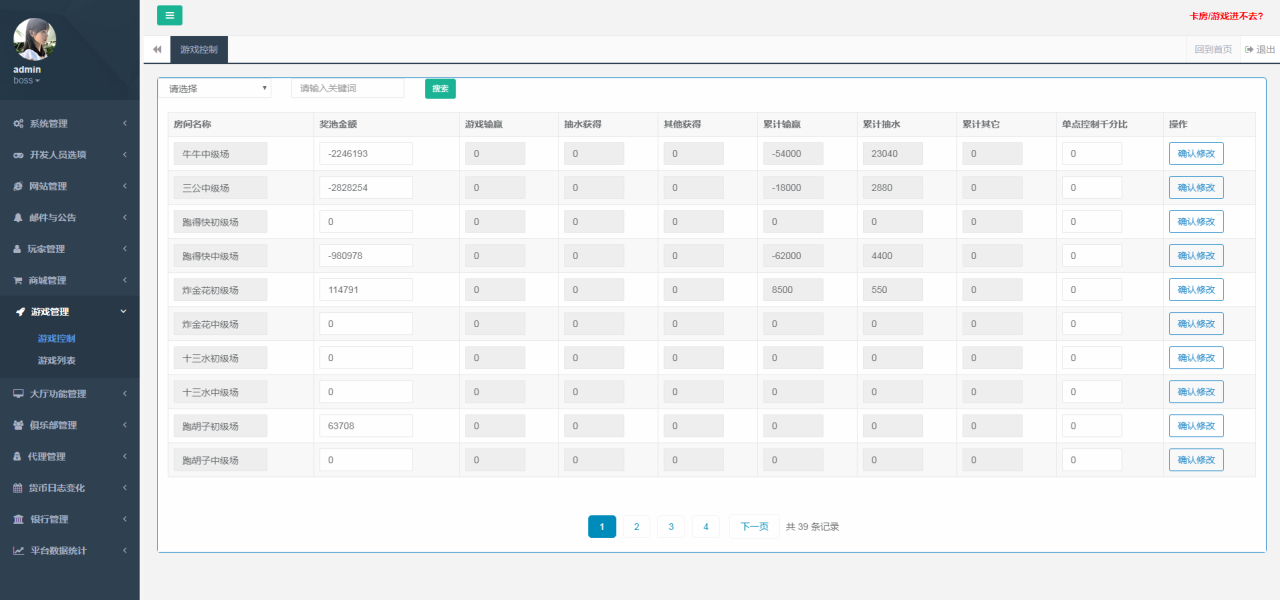
Task: Open 游戏列表 submenu item
Action: pyautogui.click(x=56, y=360)
